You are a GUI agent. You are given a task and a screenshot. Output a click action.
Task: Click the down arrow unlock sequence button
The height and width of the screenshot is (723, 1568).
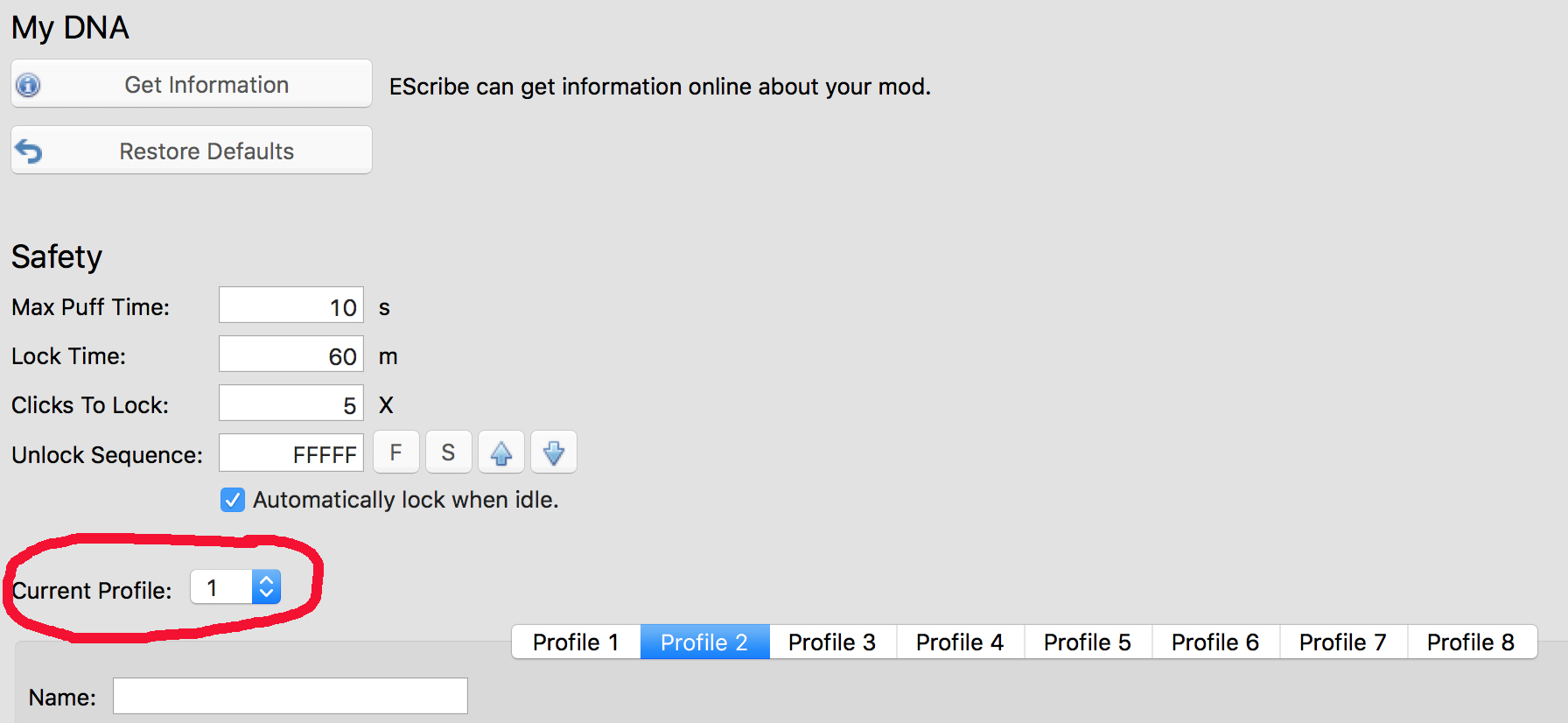(554, 453)
